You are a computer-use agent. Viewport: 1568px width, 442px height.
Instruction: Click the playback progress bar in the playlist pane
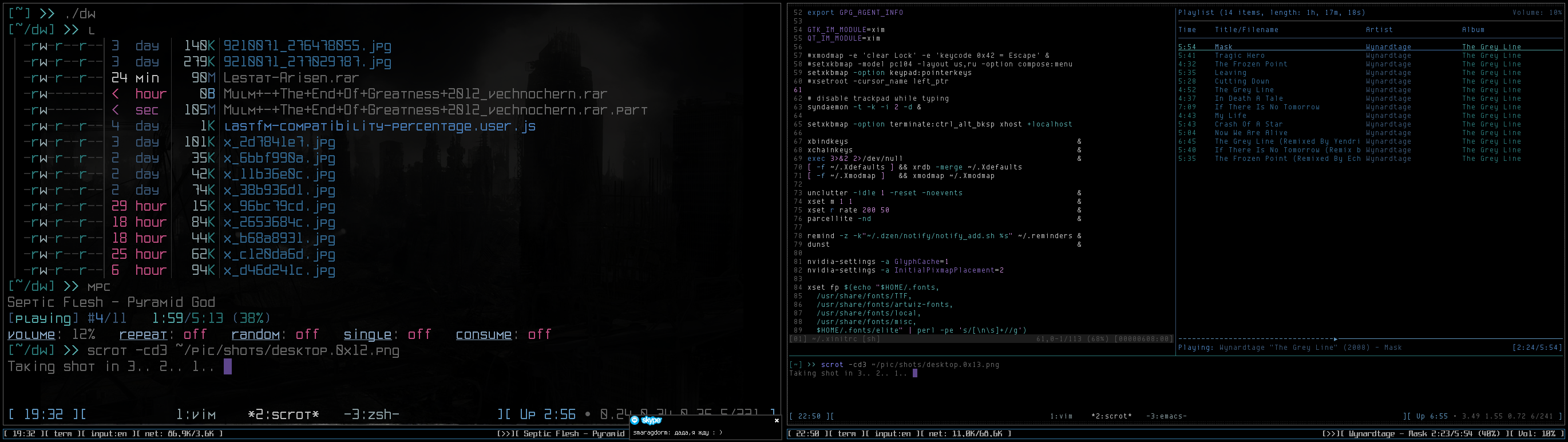[x=1369, y=338]
